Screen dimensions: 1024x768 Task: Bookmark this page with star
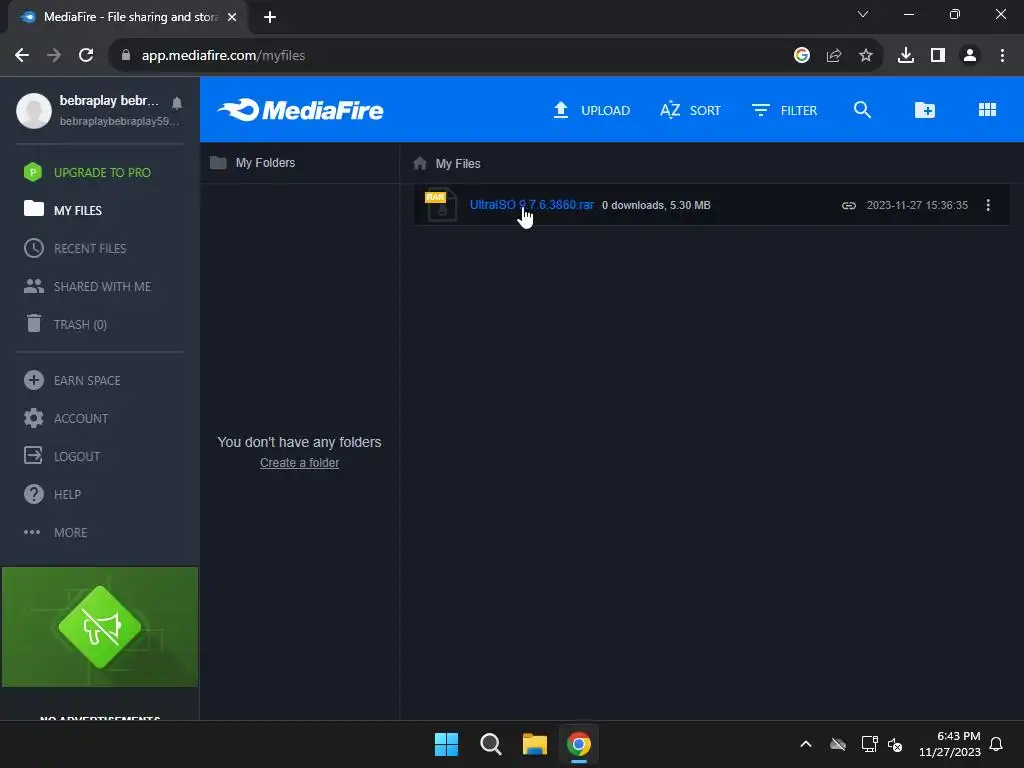click(x=865, y=56)
